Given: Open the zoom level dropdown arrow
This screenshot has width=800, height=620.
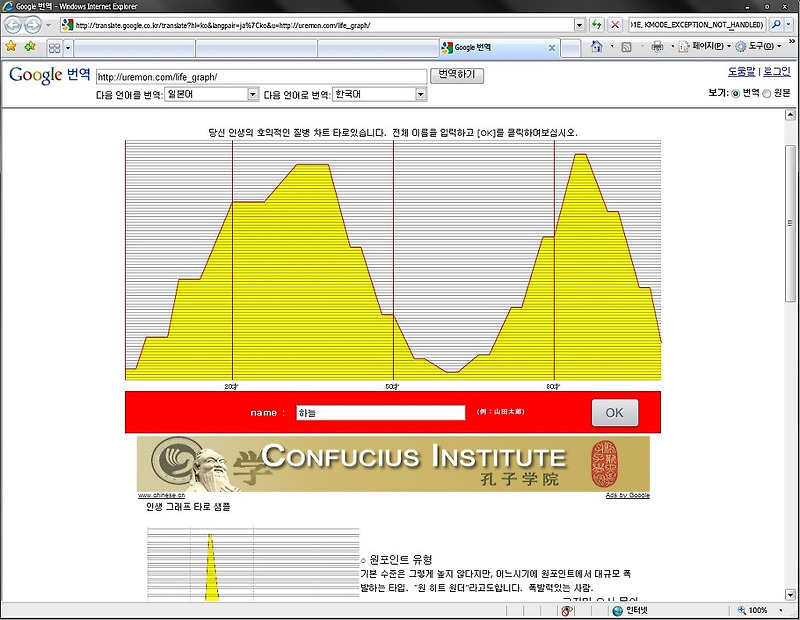Looking at the screenshot, I should 781,610.
